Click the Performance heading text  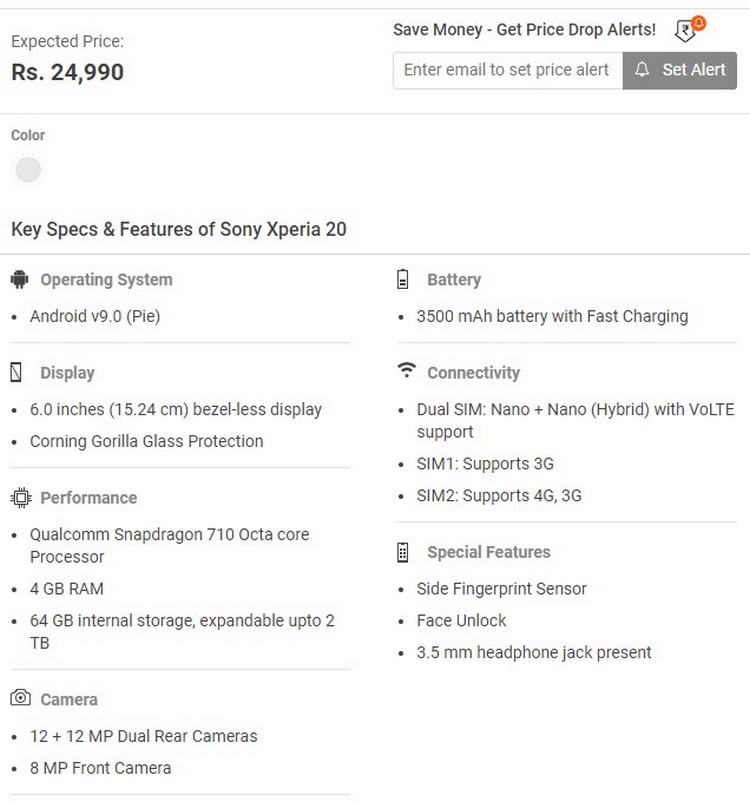(x=89, y=498)
